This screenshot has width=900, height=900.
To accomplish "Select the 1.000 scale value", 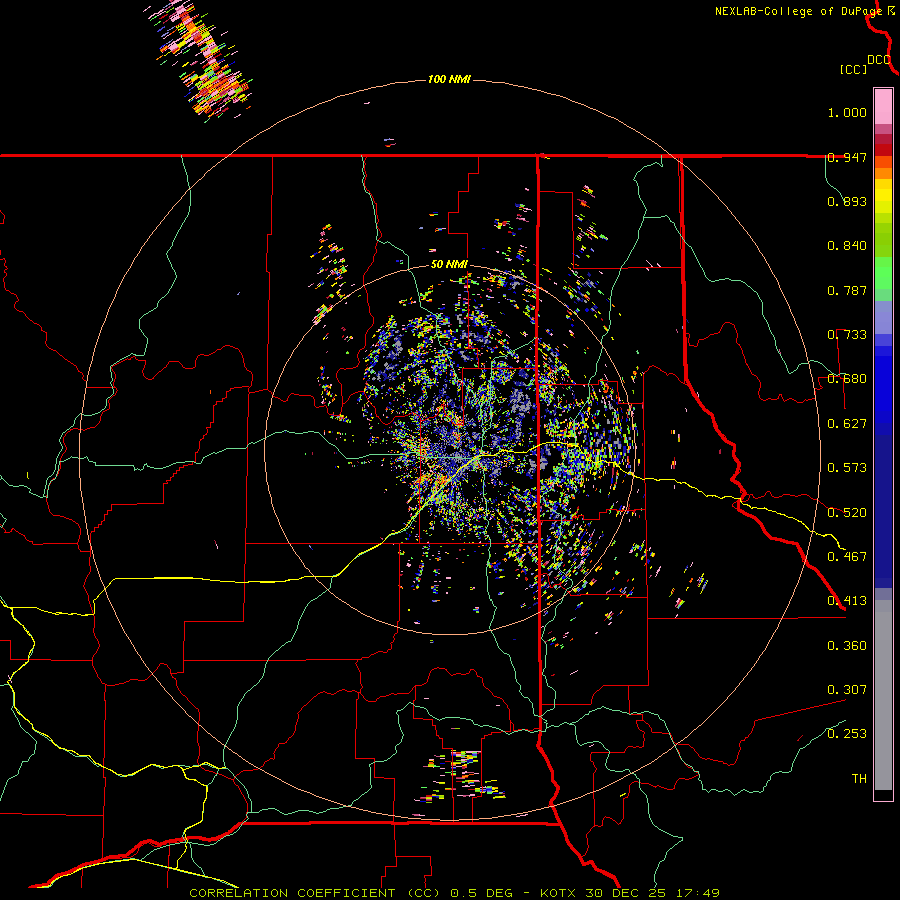I will [x=847, y=112].
